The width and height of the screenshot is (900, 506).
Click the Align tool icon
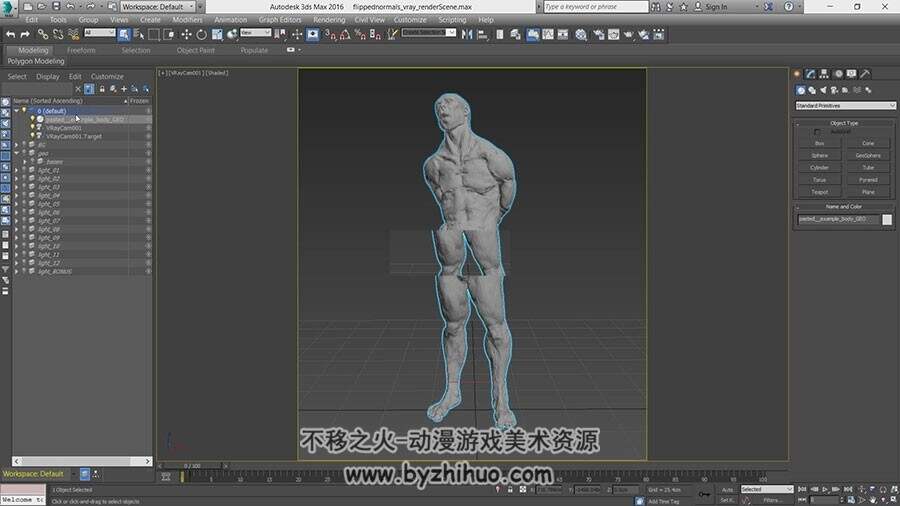(x=483, y=34)
